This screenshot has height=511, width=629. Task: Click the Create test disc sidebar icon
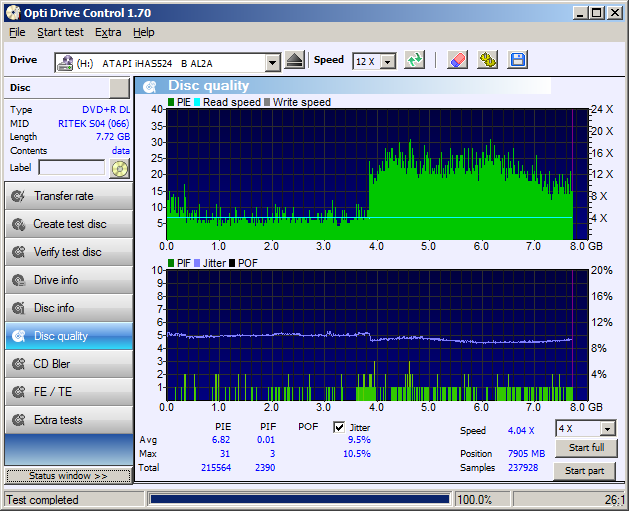coord(18,224)
